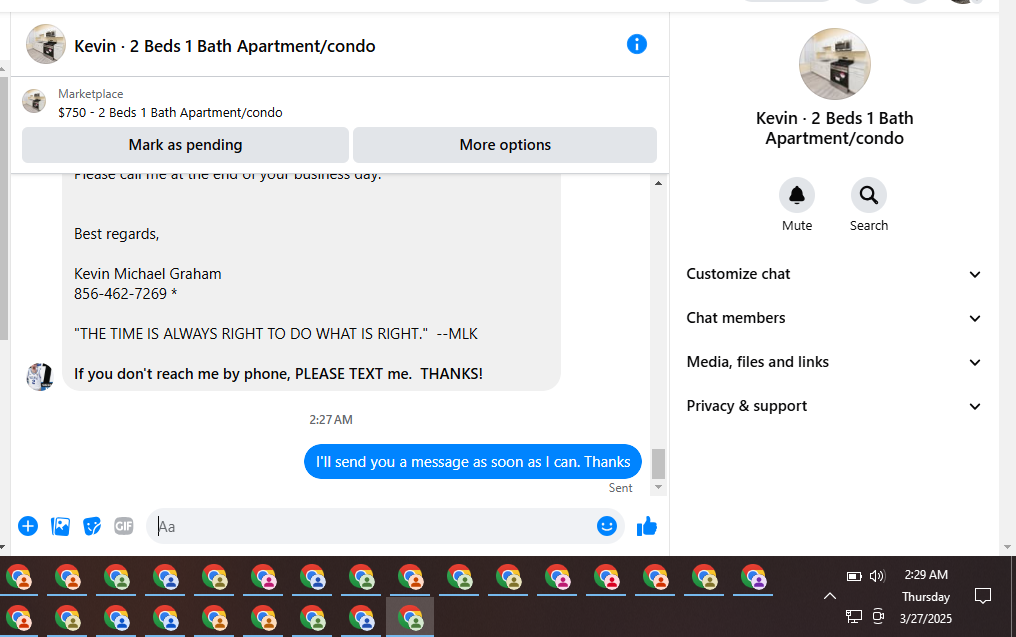The height and width of the screenshot is (637, 1016).
Task: Open the Windows notification center icon
Action: click(x=983, y=596)
